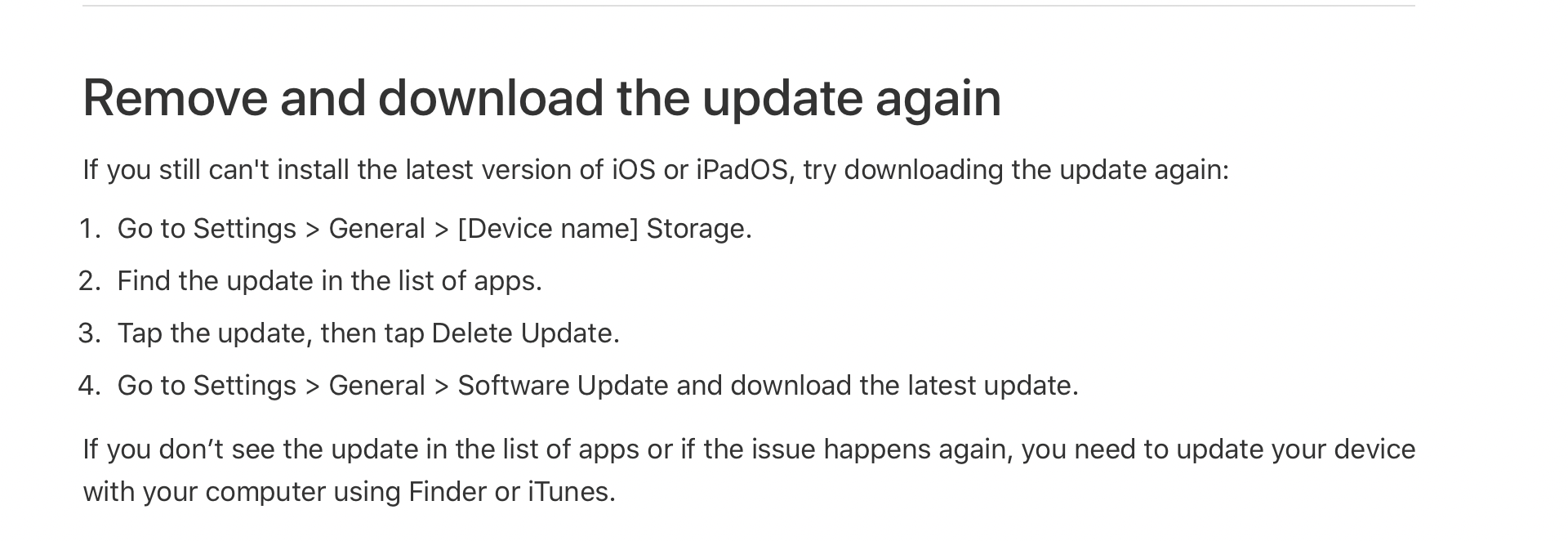Click the closing paragraph about Finder or iTunes
This screenshot has height=541, width=1568.
point(749,471)
